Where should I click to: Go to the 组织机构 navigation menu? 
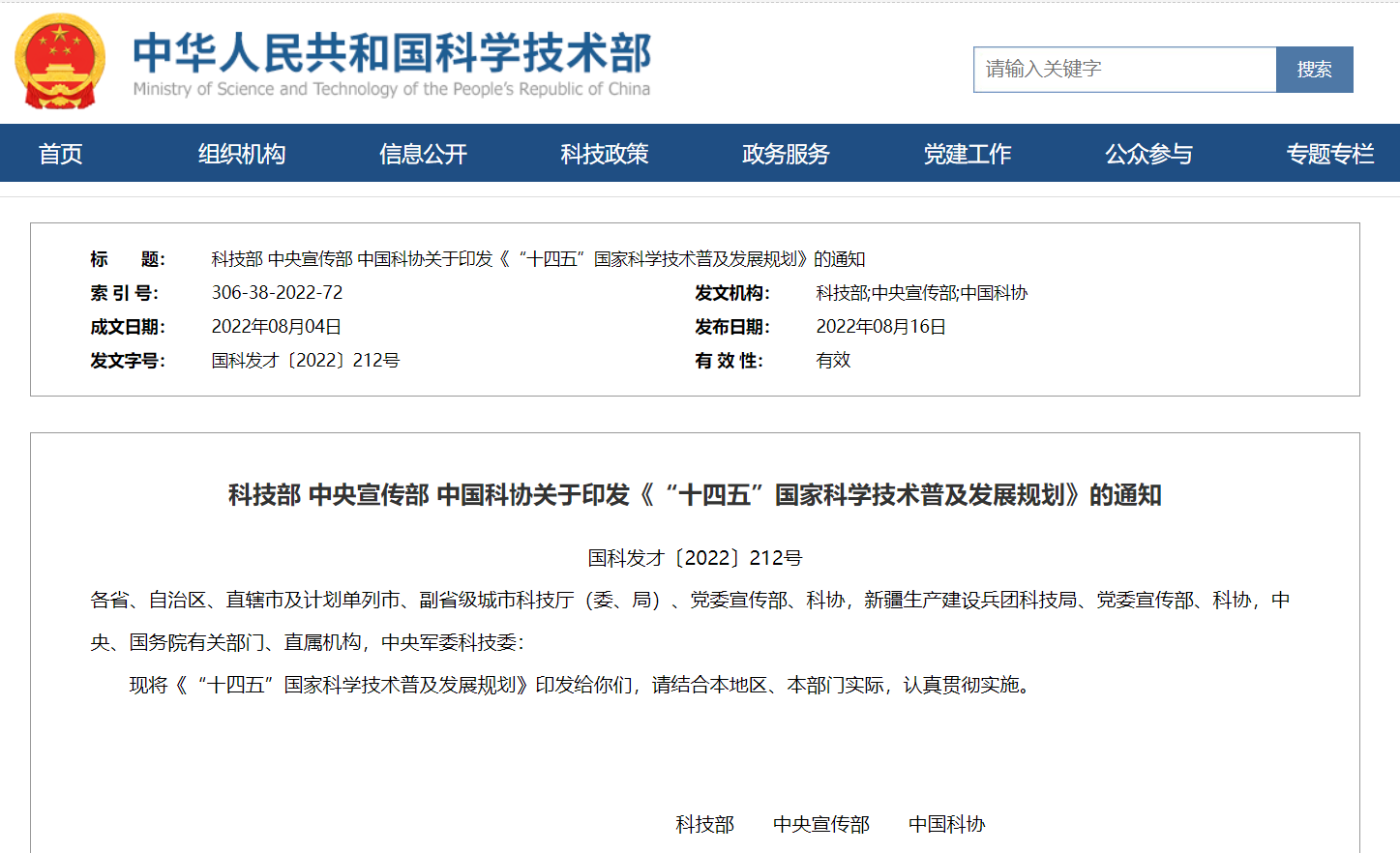pyautogui.click(x=242, y=154)
